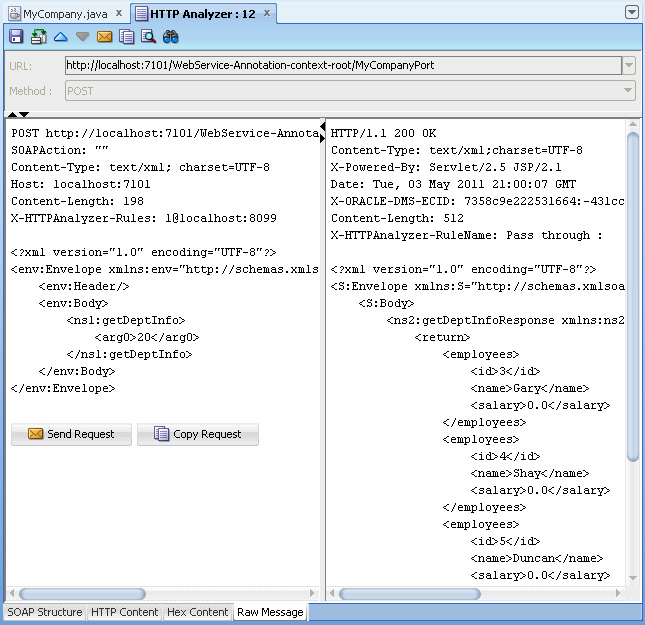The width and height of the screenshot is (645, 625).
Task: Click the '<env:Header/>' request line
Action: tap(84, 286)
